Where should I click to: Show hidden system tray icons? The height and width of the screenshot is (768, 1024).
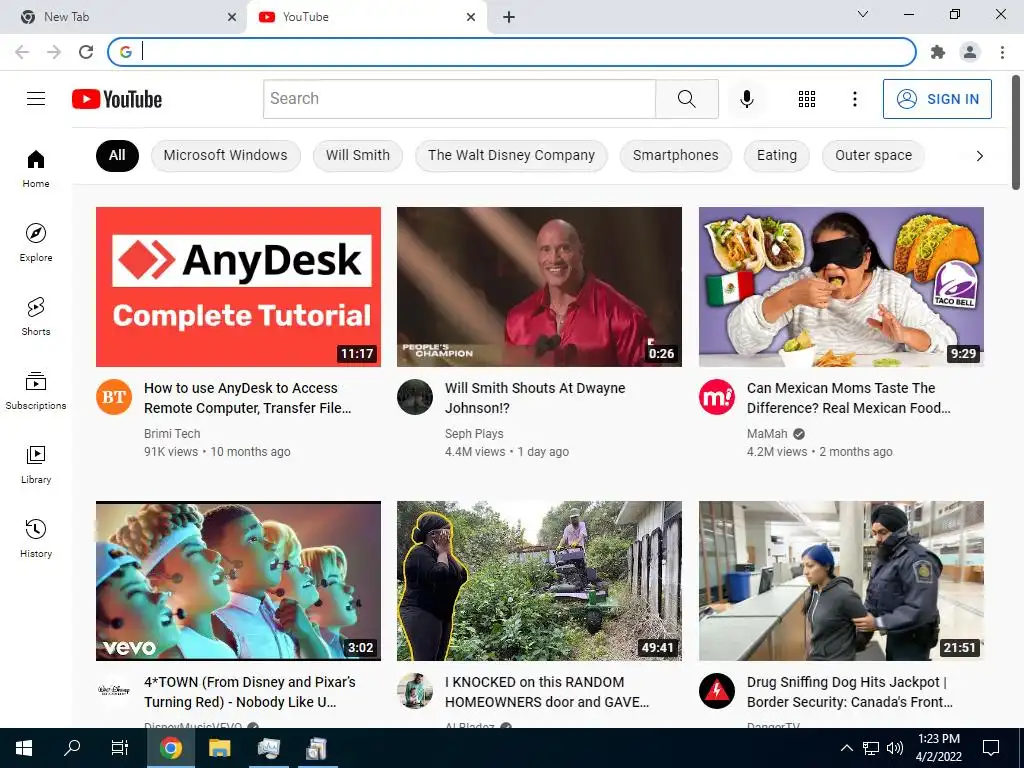846,748
